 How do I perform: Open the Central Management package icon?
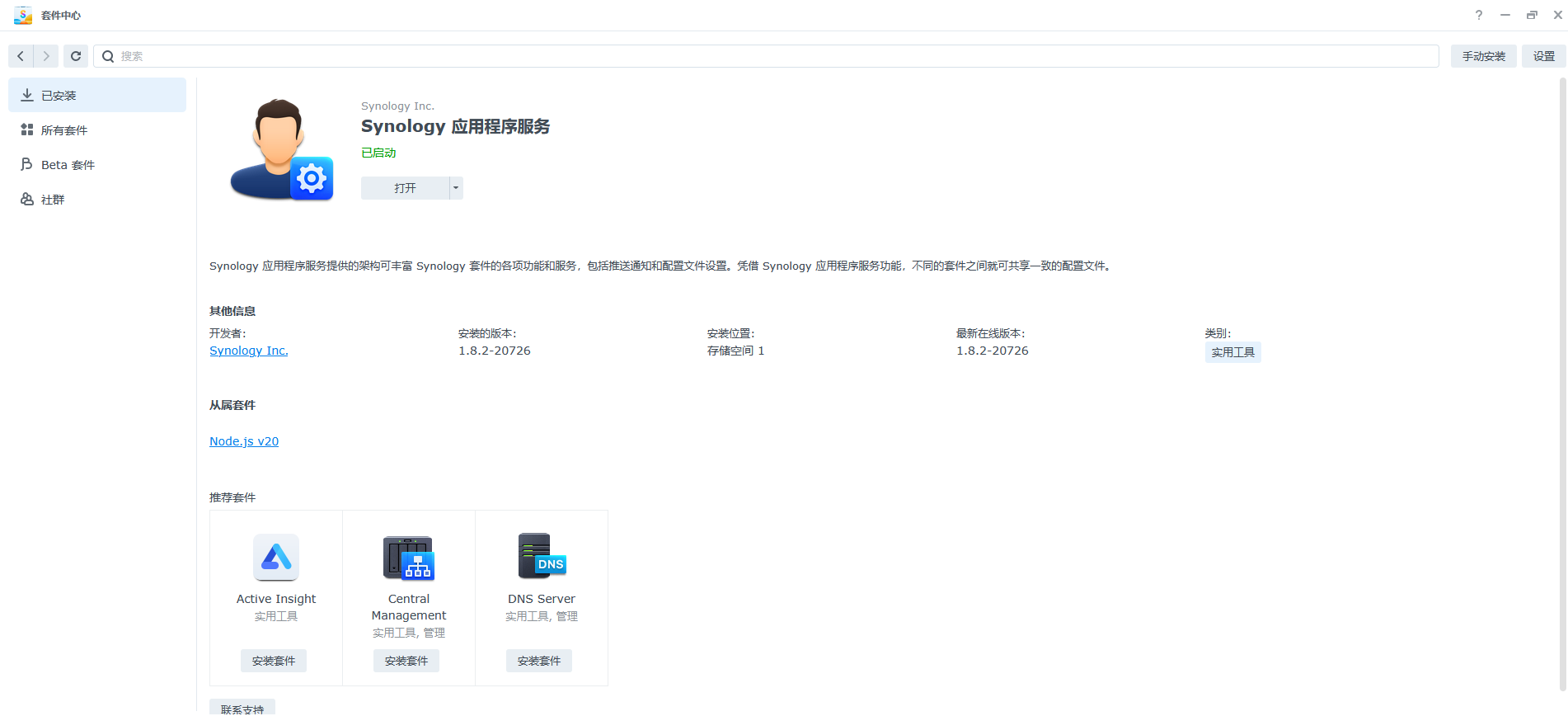(x=409, y=557)
